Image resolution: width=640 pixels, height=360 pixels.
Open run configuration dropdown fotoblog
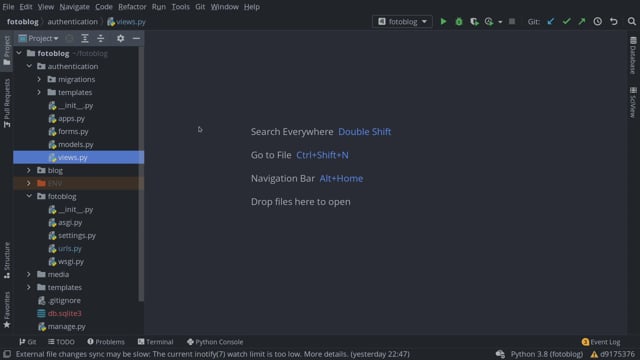(x=402, y=22)
